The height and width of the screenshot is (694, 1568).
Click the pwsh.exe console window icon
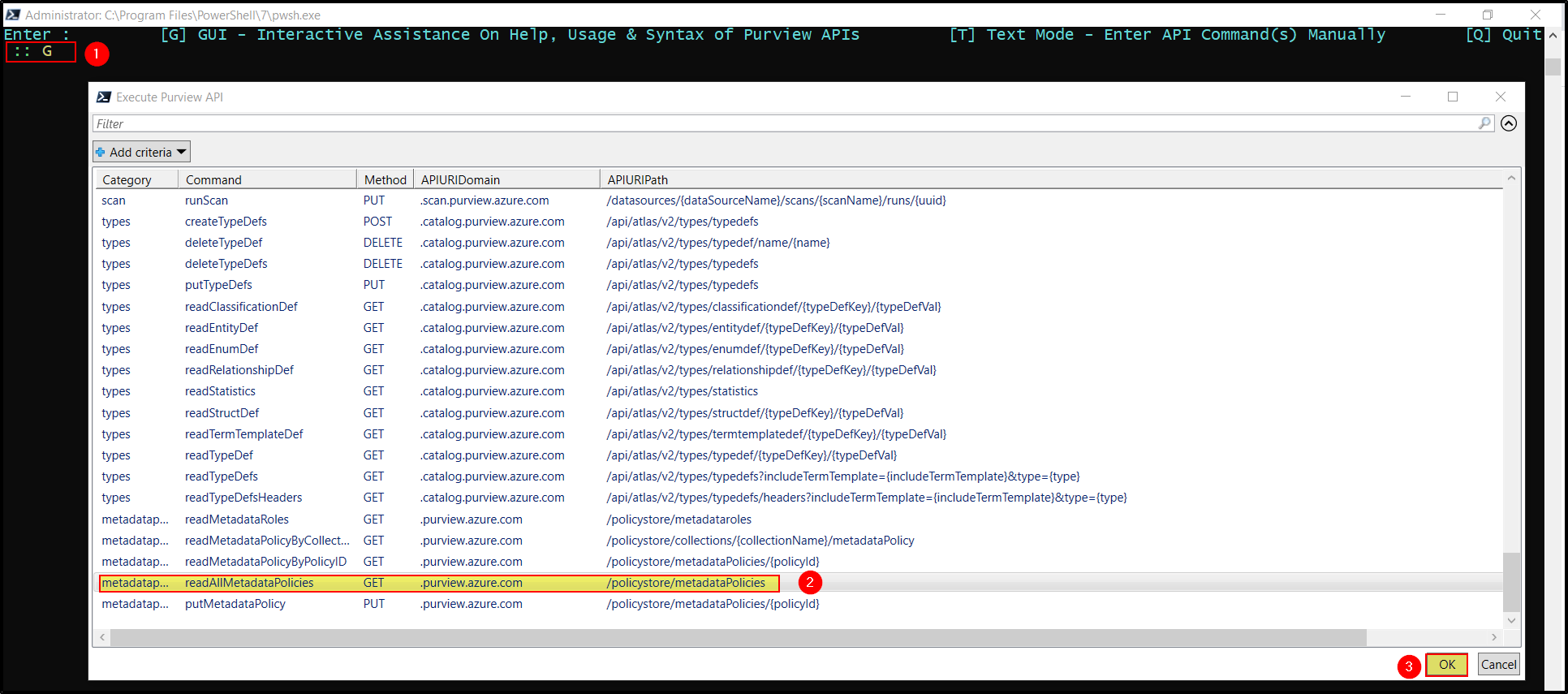click(13, 15)
